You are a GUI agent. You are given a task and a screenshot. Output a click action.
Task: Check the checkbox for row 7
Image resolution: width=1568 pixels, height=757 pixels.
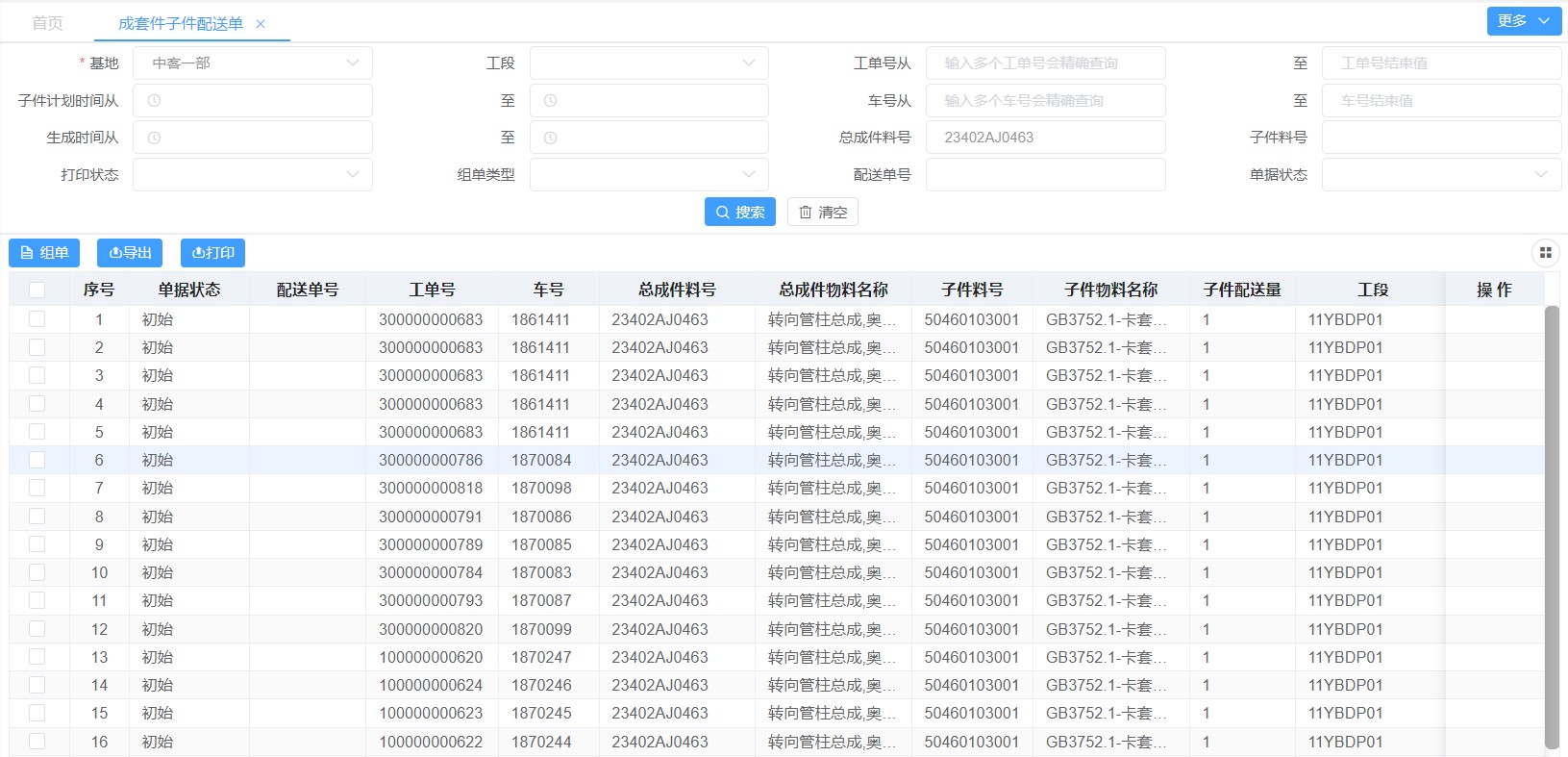37,488
